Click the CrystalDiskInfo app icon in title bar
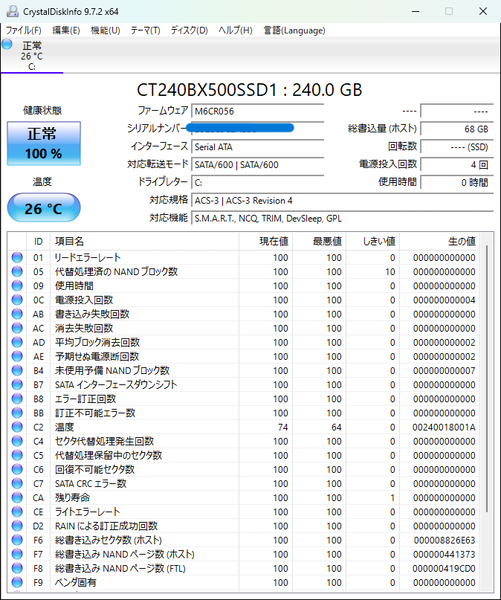 pyautogui.click(x=12, y=11)
